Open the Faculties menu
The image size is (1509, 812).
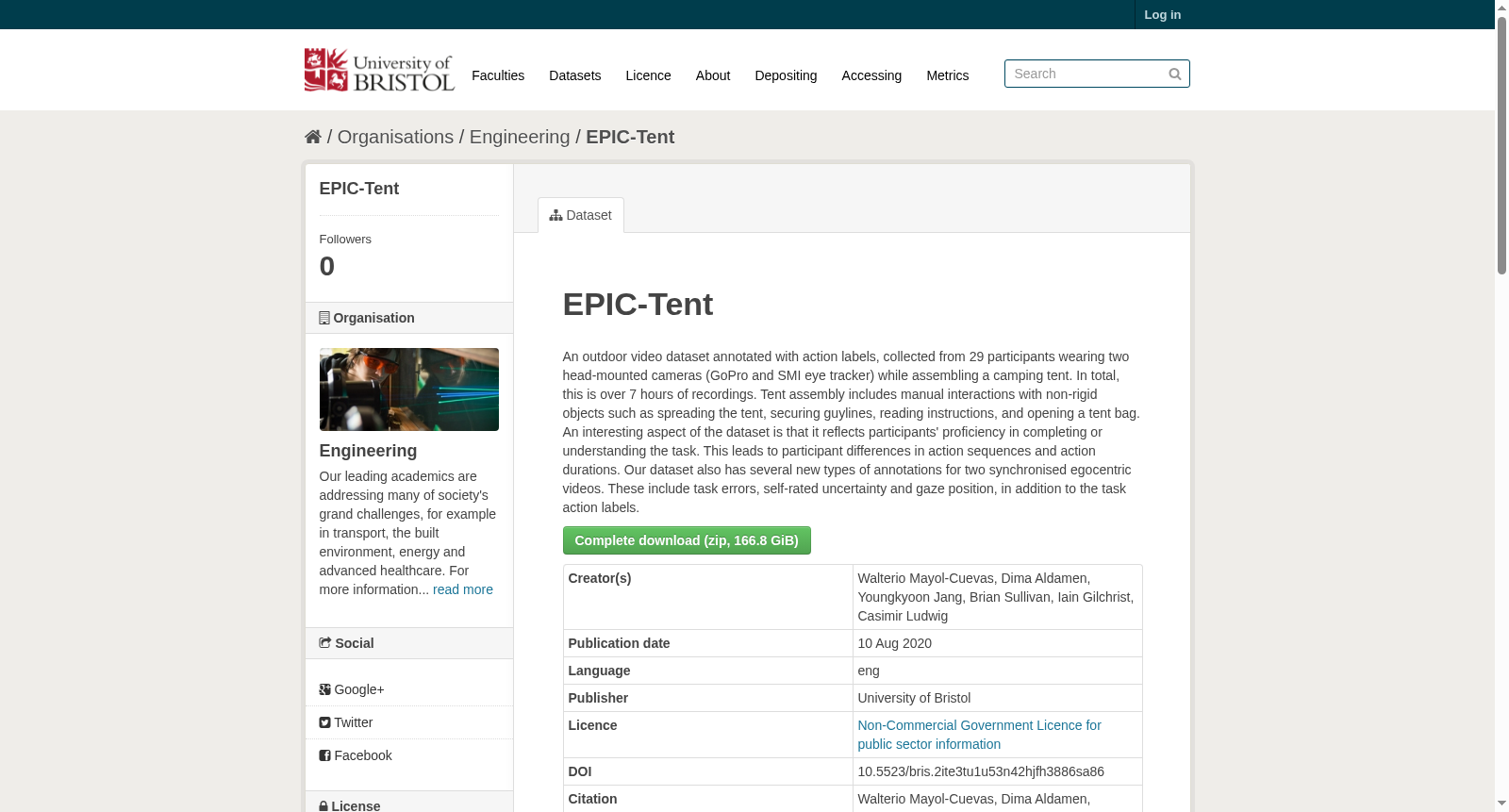[x=498, y=75]
